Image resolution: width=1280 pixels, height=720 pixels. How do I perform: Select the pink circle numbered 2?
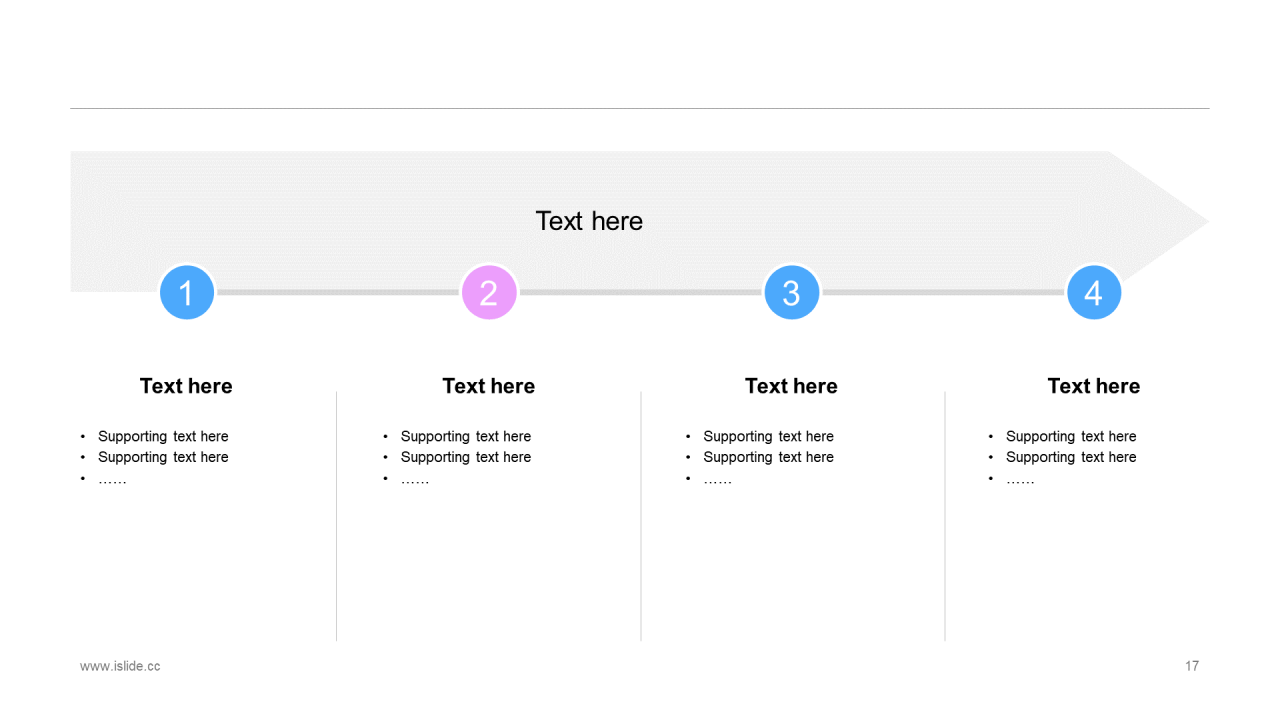[489, 292]
